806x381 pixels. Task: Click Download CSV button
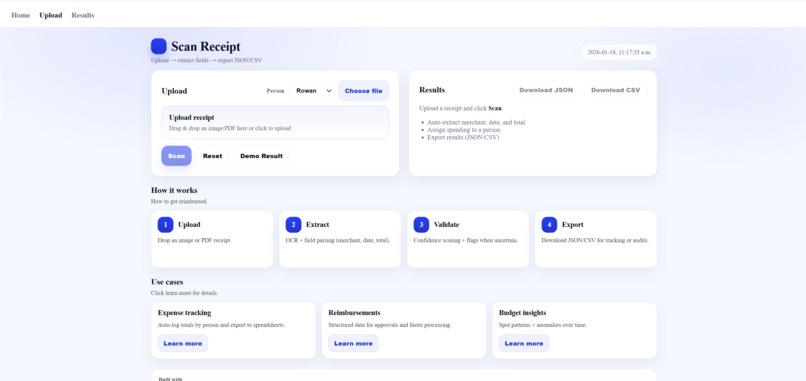click(615, 90)
